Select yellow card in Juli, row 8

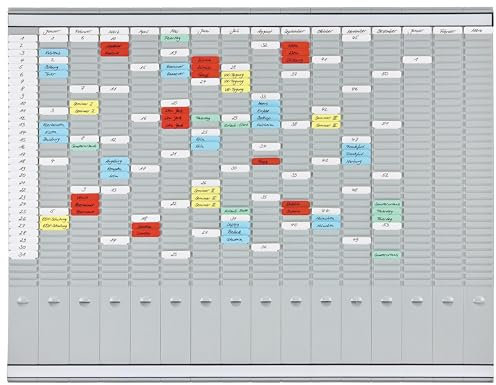(x=235, y=89)
